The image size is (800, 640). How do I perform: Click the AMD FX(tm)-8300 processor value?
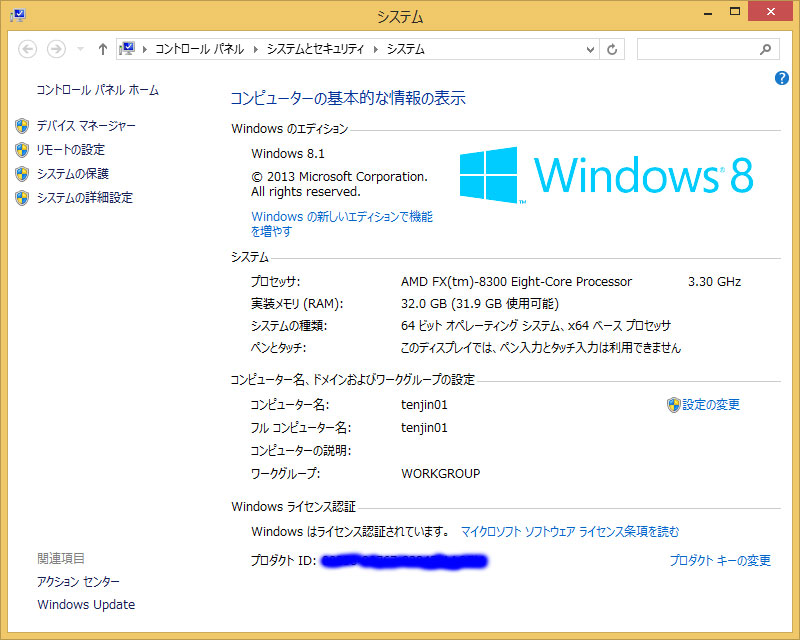click(x=516, y=282)
